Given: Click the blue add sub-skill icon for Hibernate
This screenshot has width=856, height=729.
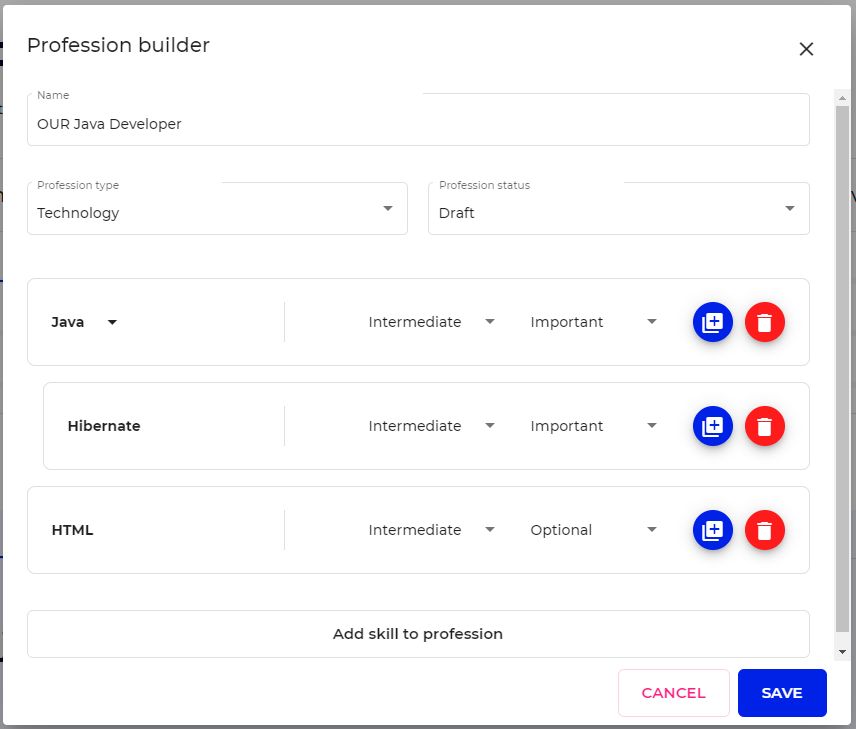Looking at the screenshot, I should (x=712, y=426).
